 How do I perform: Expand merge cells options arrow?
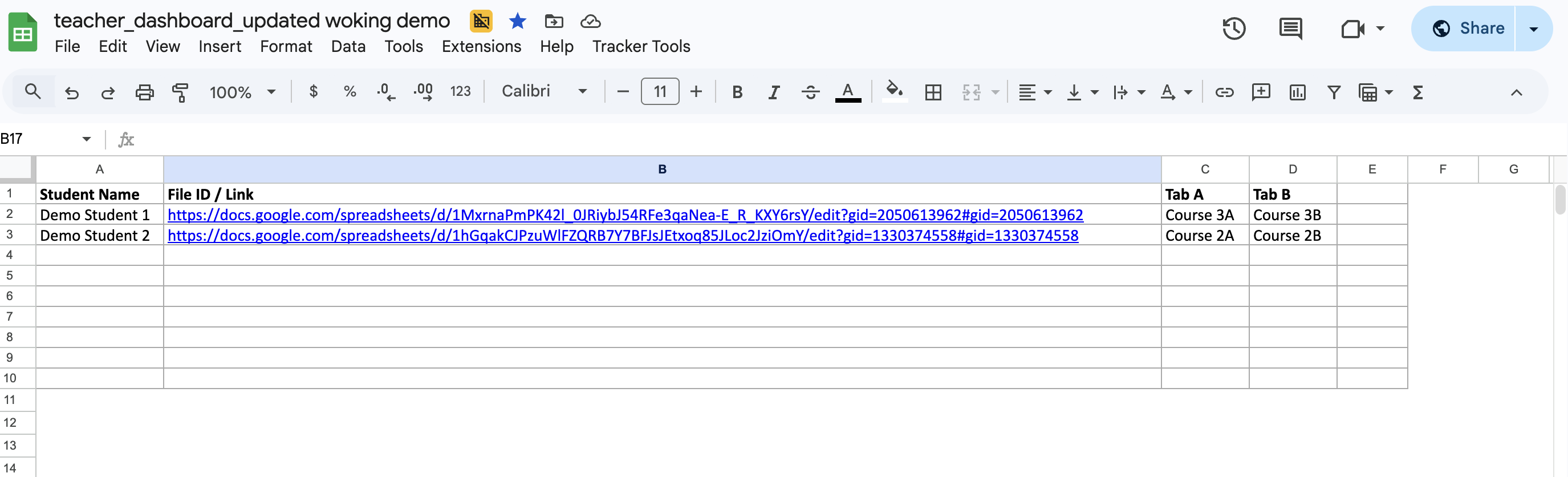click(996, 92)
